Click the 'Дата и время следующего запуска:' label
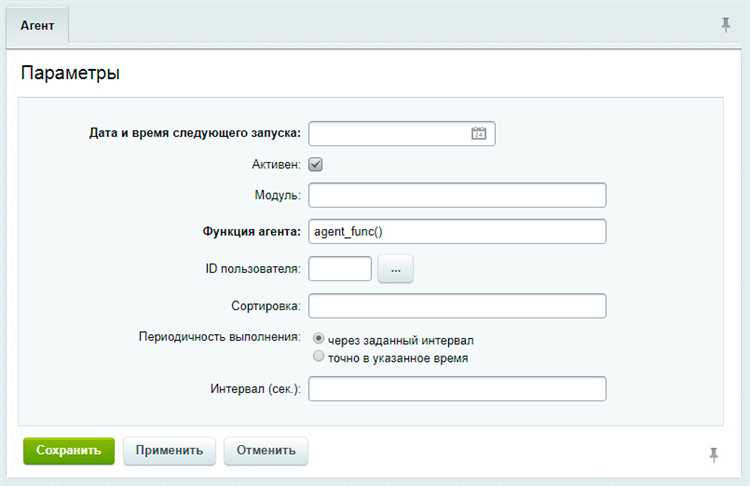 click(195, 133)
